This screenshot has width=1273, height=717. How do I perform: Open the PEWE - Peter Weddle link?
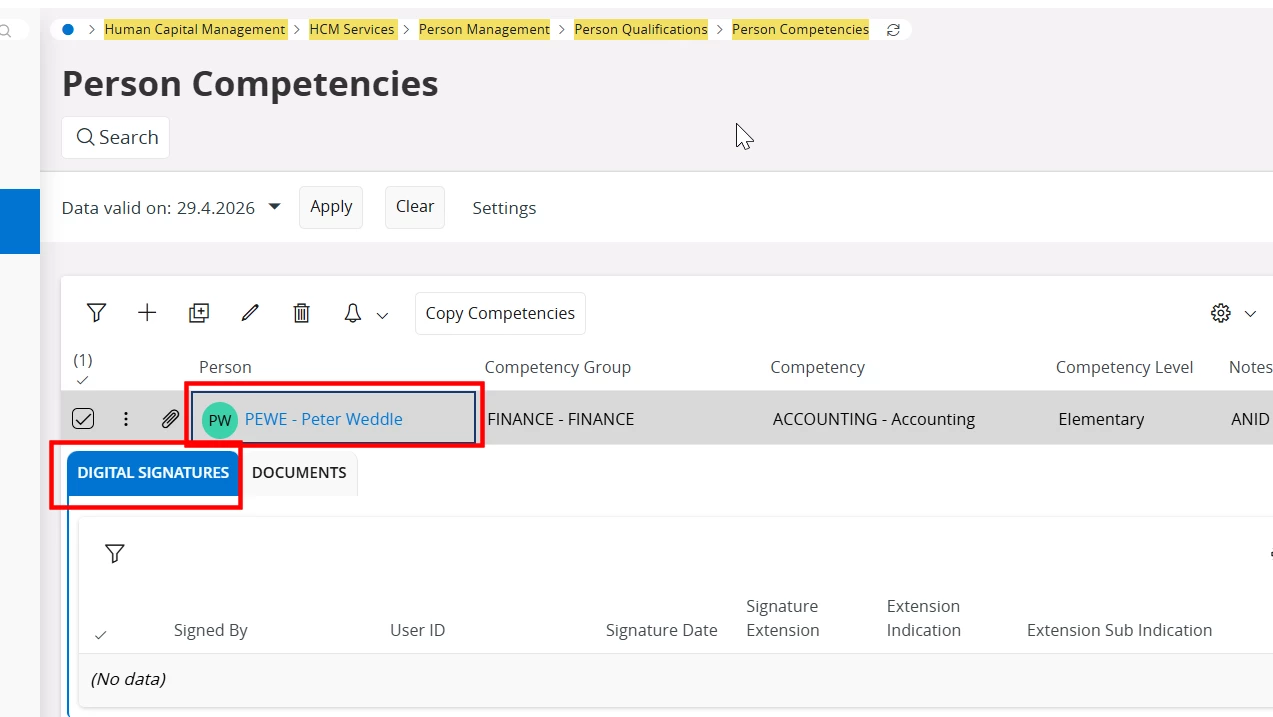pos(323,419)
